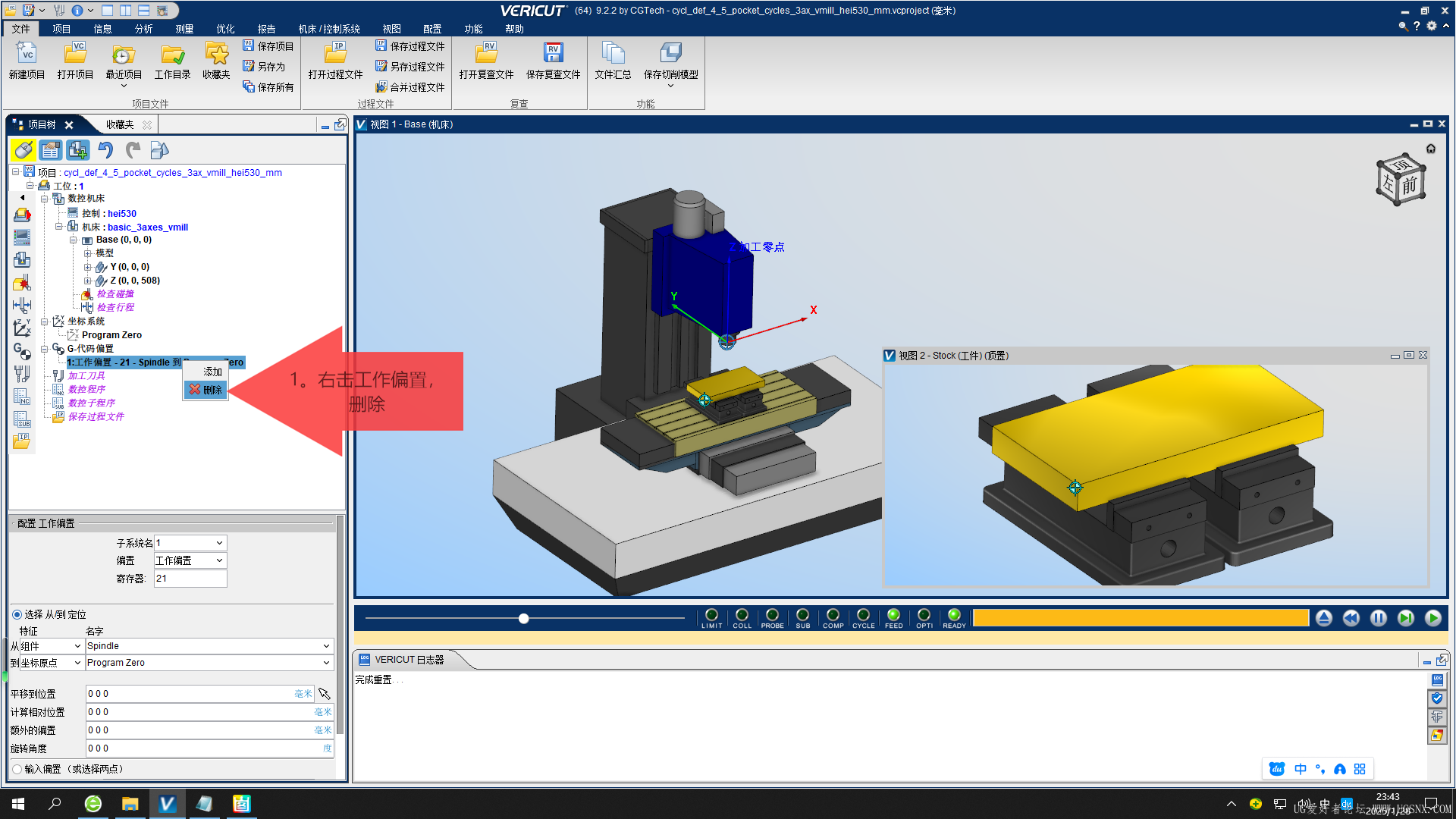Click the COLL status light

(x=742, y=615)
